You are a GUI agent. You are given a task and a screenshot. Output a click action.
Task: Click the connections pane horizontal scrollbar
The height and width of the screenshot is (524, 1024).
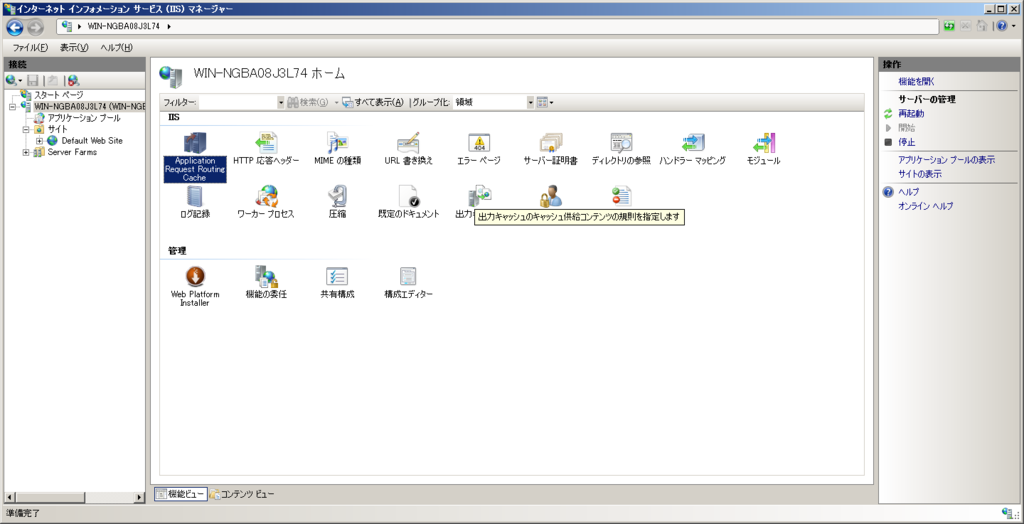(x=75, y=496)
